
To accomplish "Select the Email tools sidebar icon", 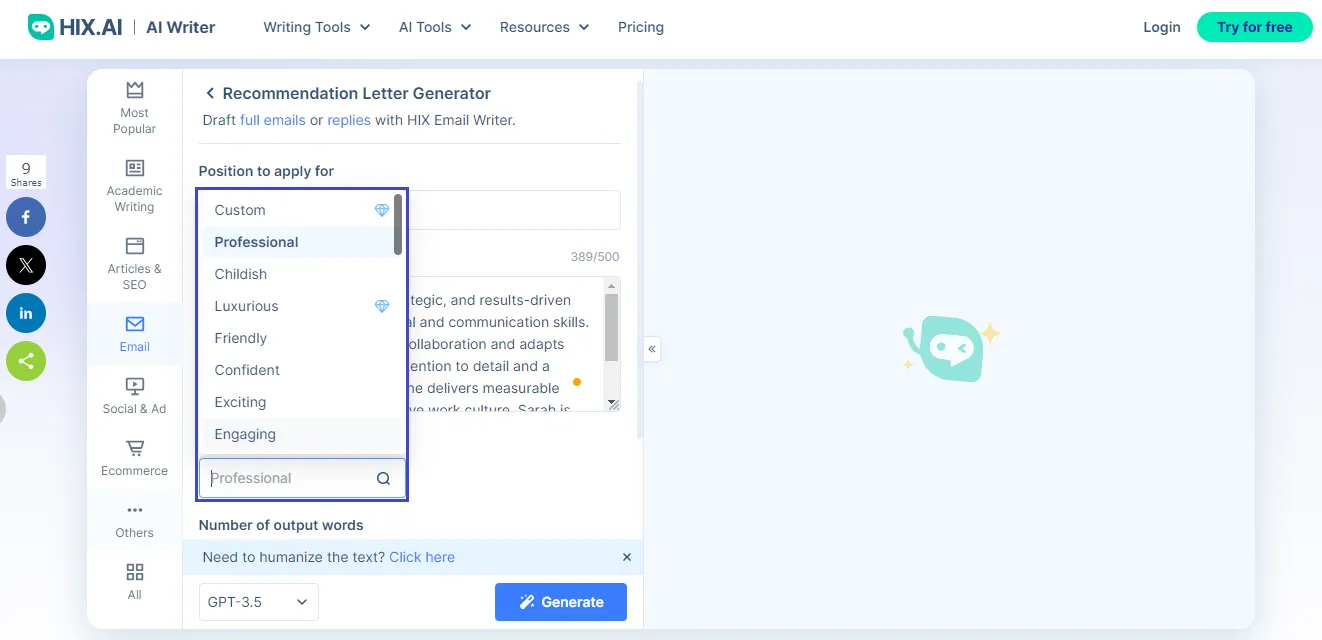I will click(x=134, y=333).
